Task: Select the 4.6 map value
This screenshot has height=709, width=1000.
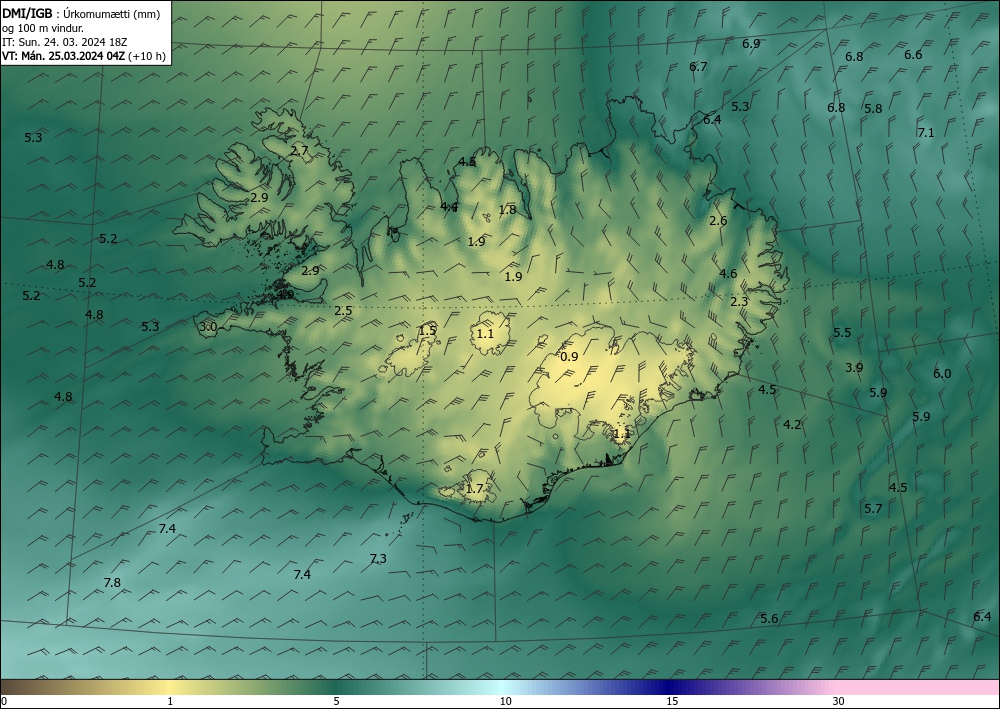Action: click(x=728, y=274)
